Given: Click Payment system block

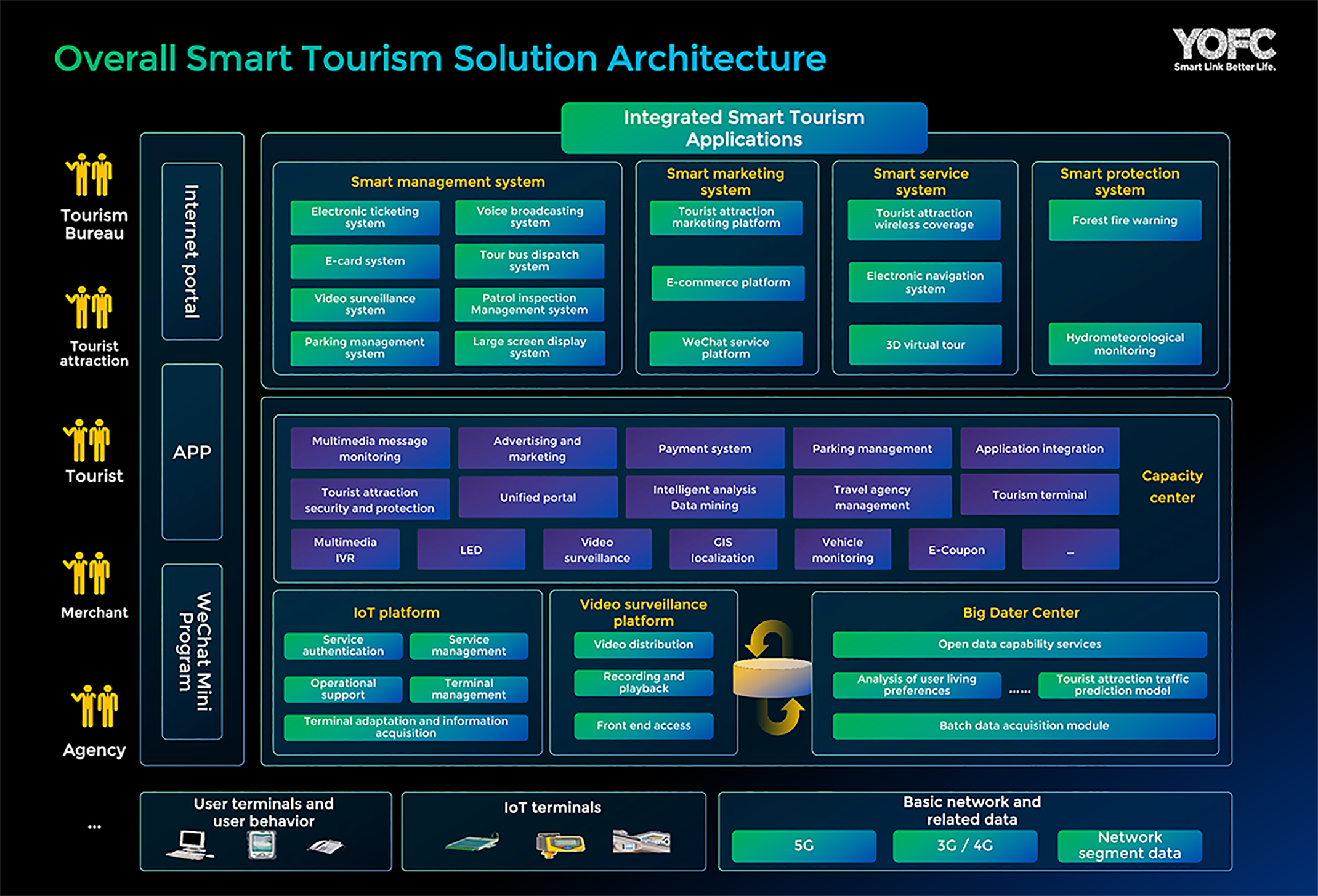Looking at the screenshot, I should pos(705,448).
